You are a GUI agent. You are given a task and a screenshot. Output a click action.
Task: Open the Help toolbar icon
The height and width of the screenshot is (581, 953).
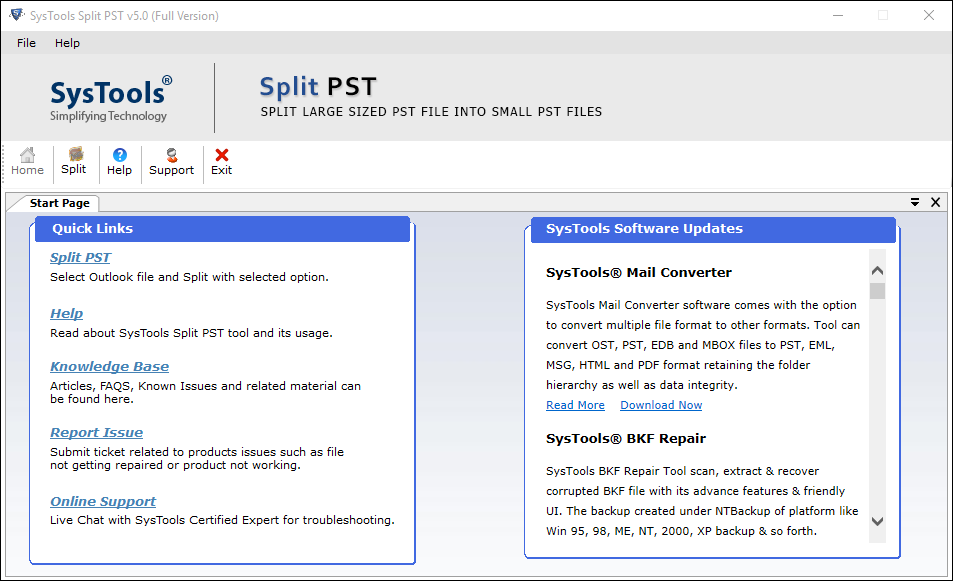(x=119, y=162)
